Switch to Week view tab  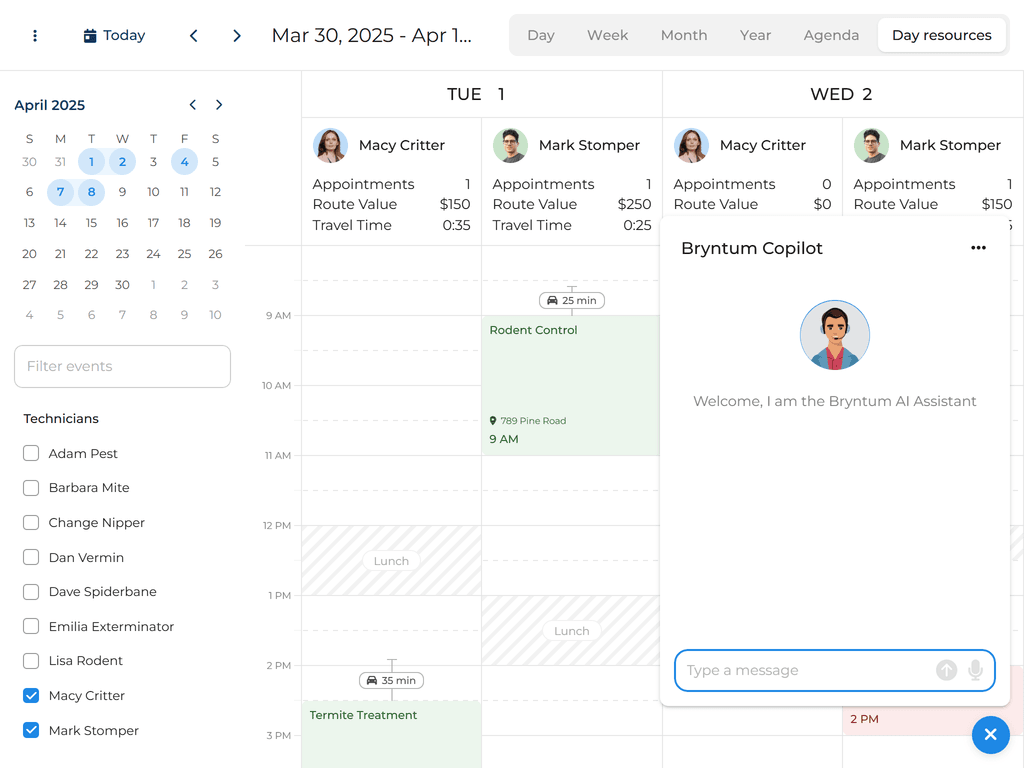pos(607,35)
